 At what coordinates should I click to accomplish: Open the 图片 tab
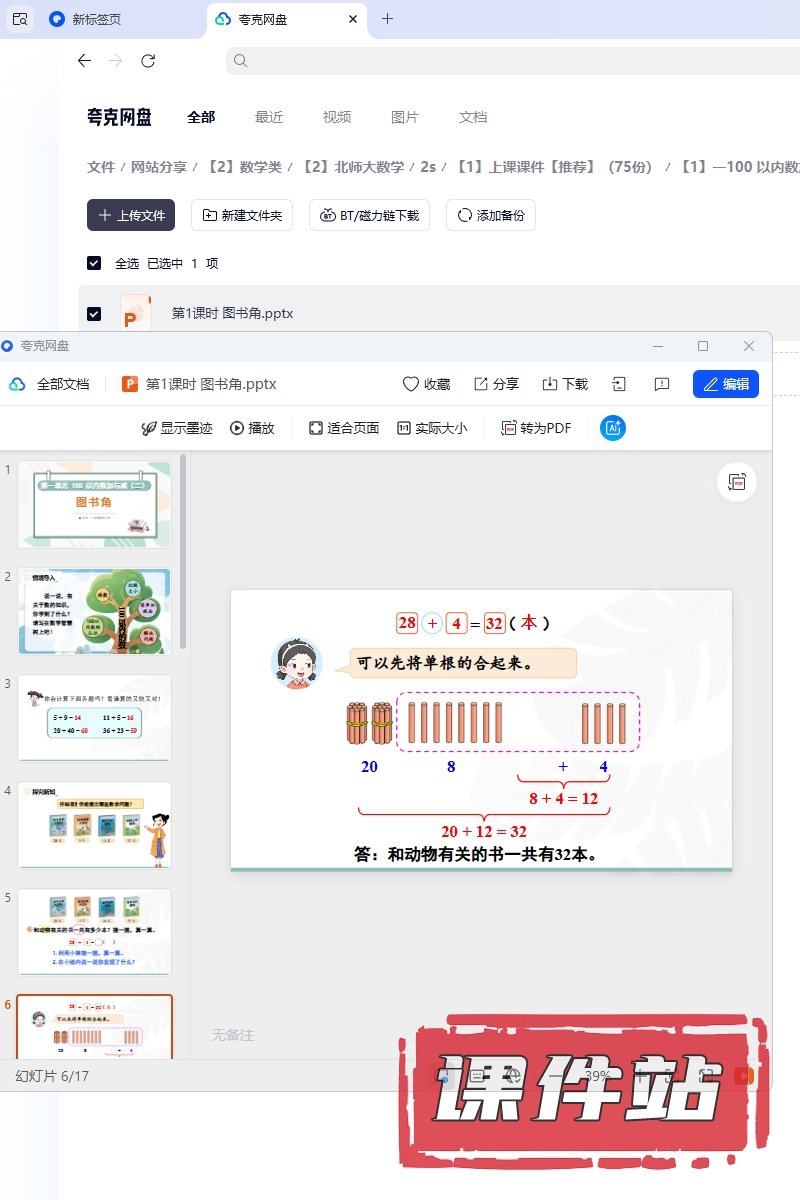405,117
